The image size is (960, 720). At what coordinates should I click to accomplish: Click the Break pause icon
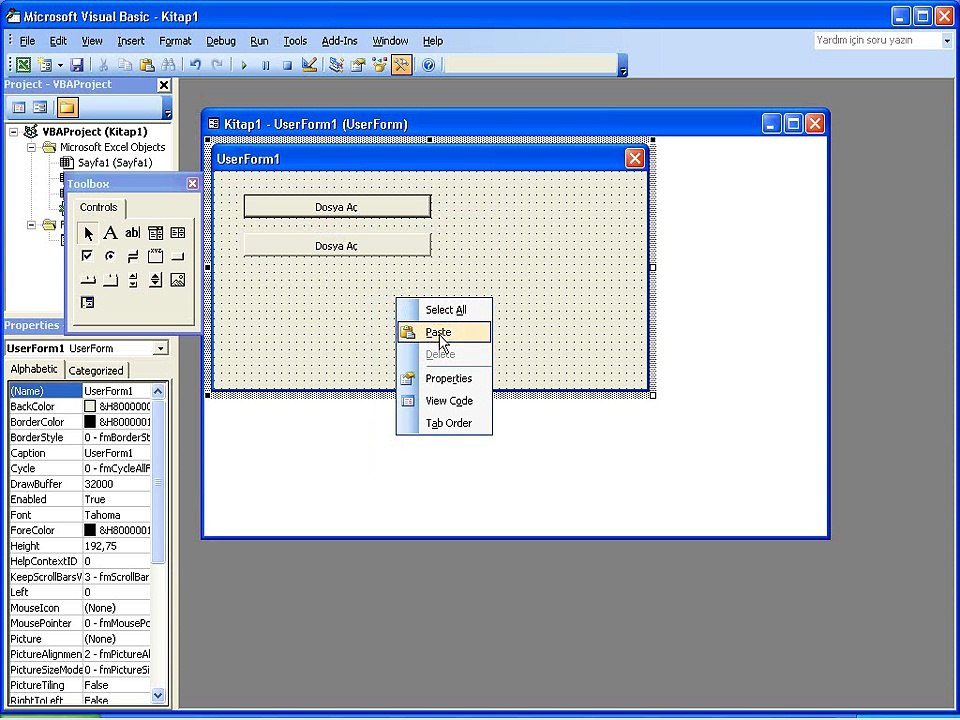point(266,65)
